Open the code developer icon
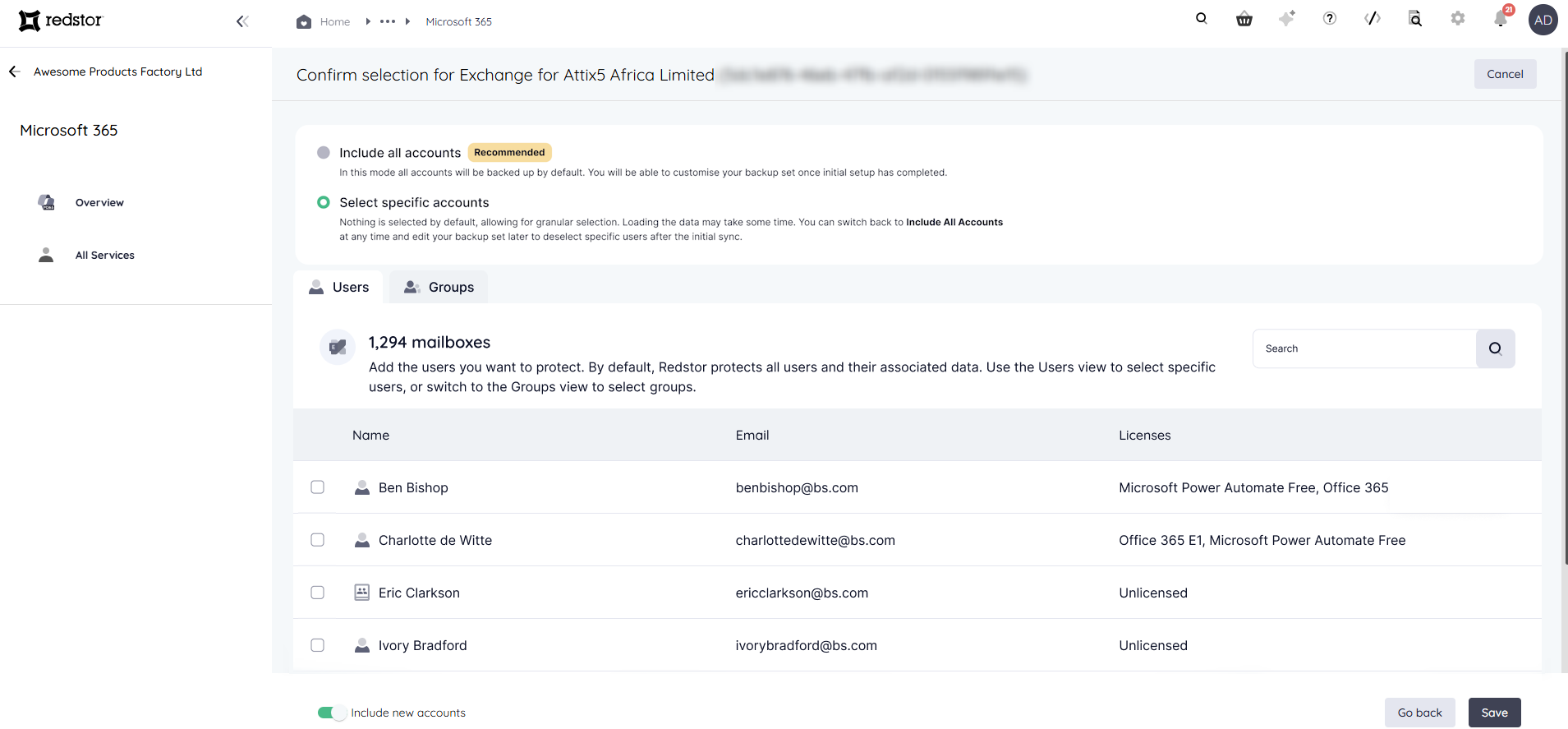 click(1373, 18)
